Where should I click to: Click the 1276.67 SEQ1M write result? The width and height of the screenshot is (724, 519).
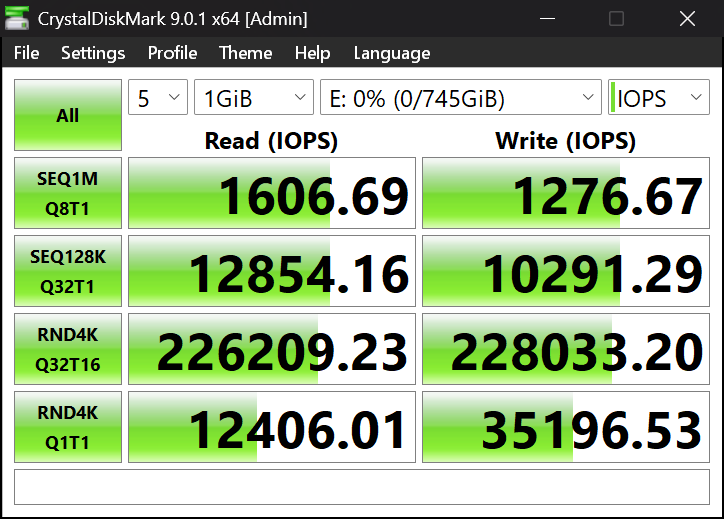tap(566, 193)
